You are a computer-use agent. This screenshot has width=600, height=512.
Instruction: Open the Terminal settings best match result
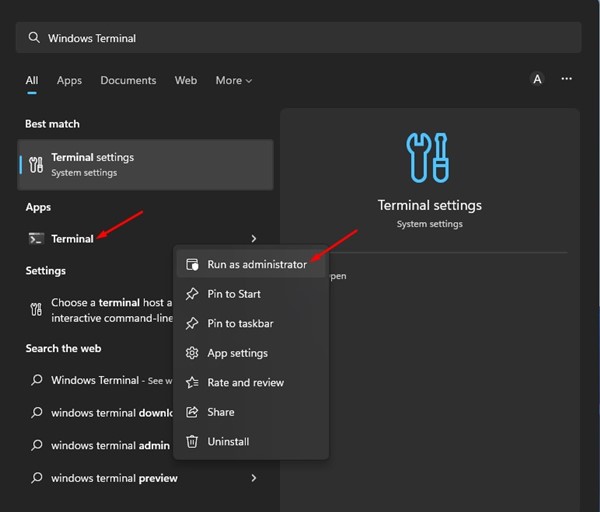(146, 164)
